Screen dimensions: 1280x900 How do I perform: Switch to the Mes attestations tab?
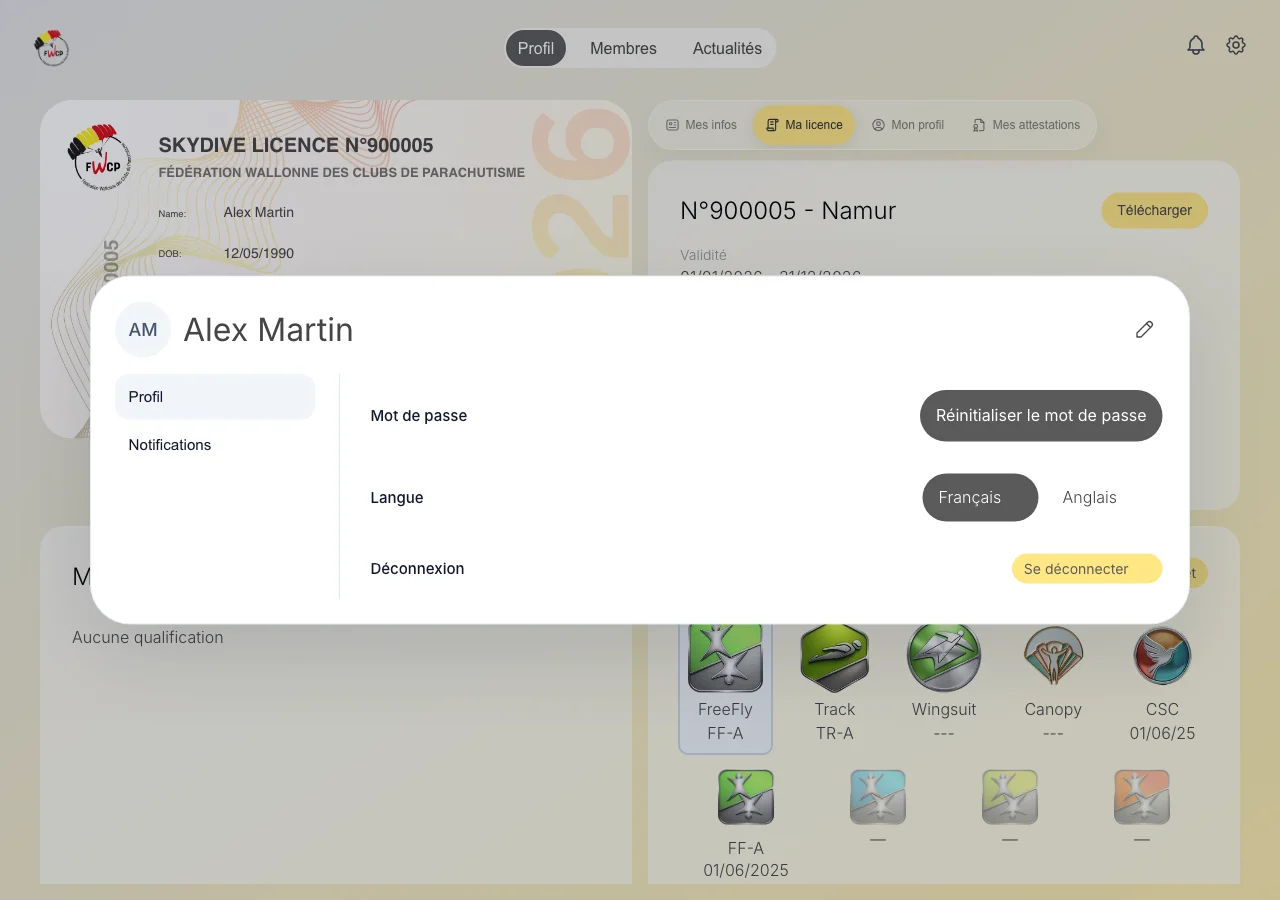[x=1026, y=125]
